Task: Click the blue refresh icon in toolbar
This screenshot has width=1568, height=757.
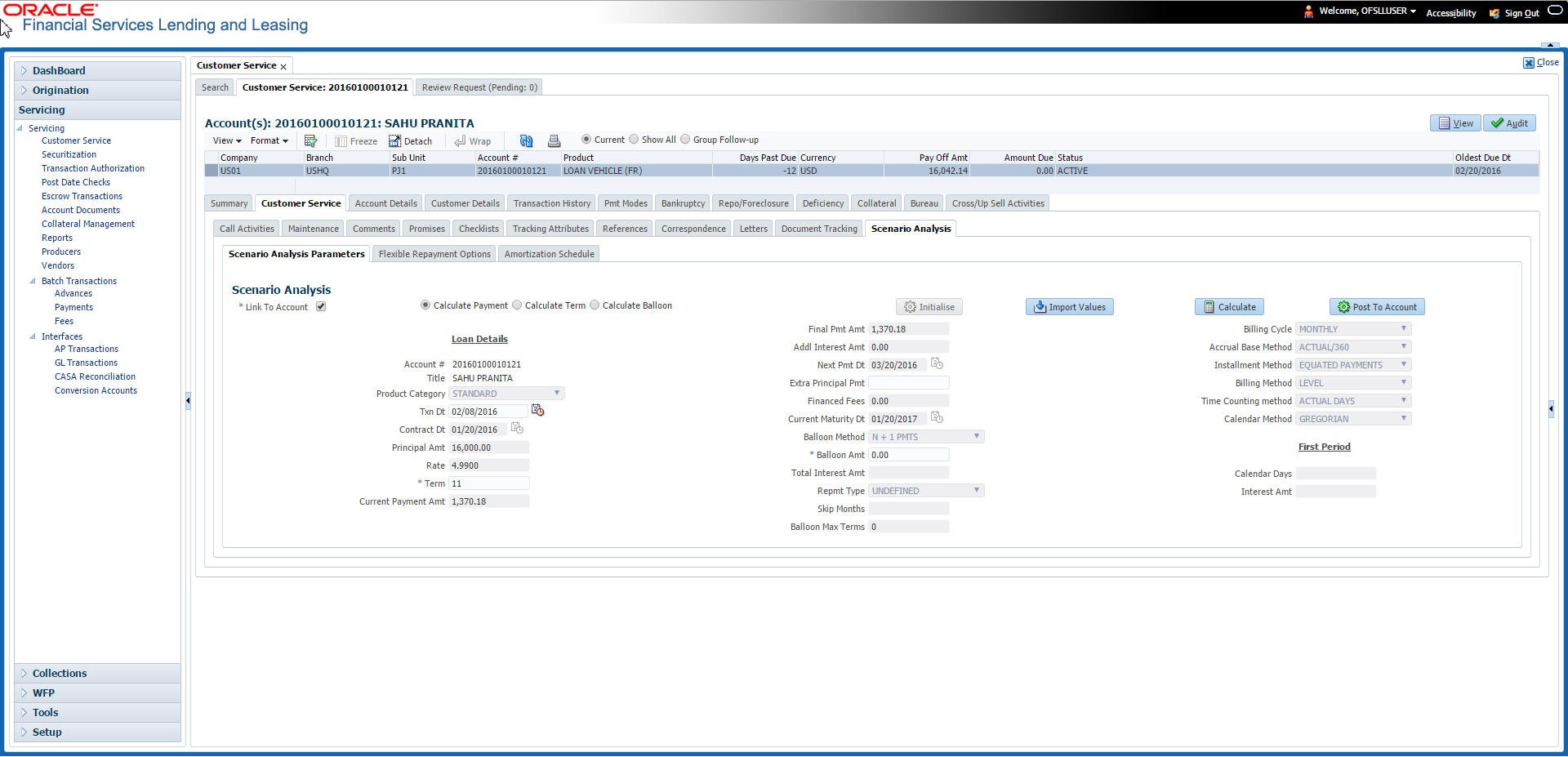Action: point(526,141)
